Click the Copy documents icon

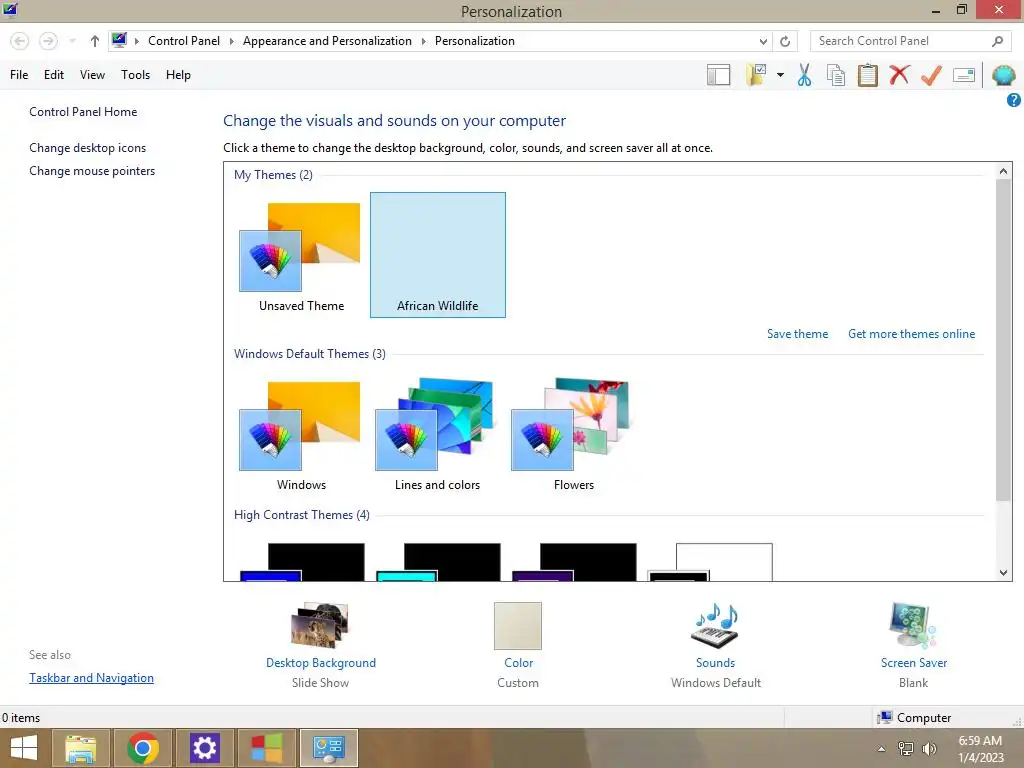point(836,75)
